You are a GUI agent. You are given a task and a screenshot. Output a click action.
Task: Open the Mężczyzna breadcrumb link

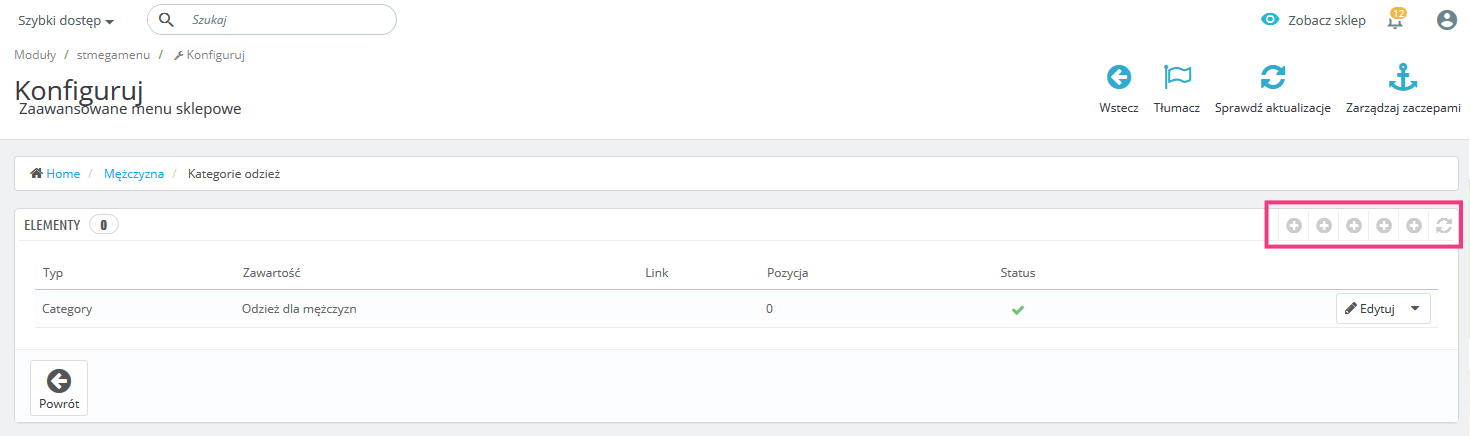pos(134,174)
